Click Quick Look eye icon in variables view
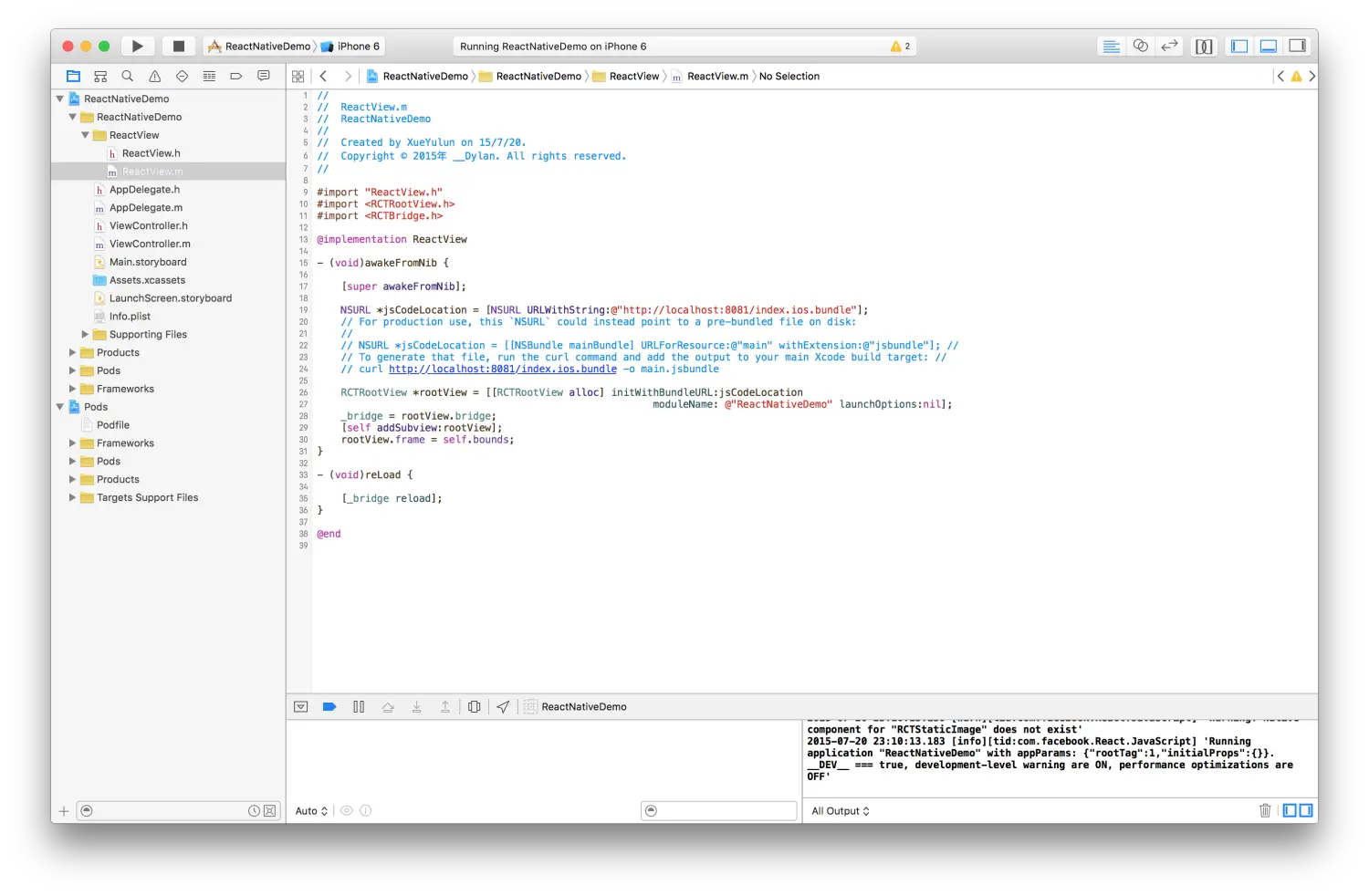The width and height of the screenshot is (1369, 896). coord(347,810)
